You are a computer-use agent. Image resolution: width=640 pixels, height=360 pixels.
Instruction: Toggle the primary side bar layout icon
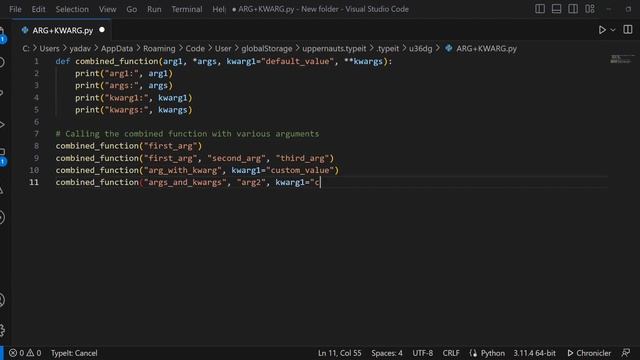coord(540,9)
